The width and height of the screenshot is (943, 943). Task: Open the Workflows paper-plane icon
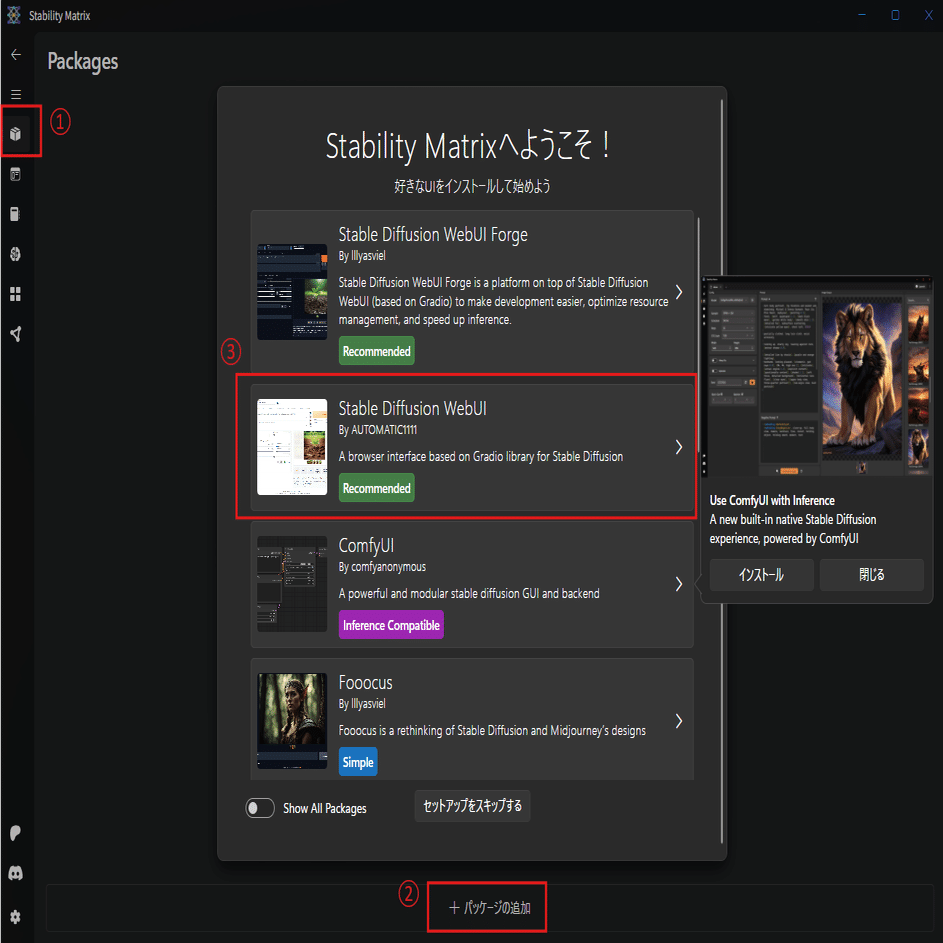click(x=16, y=334)
